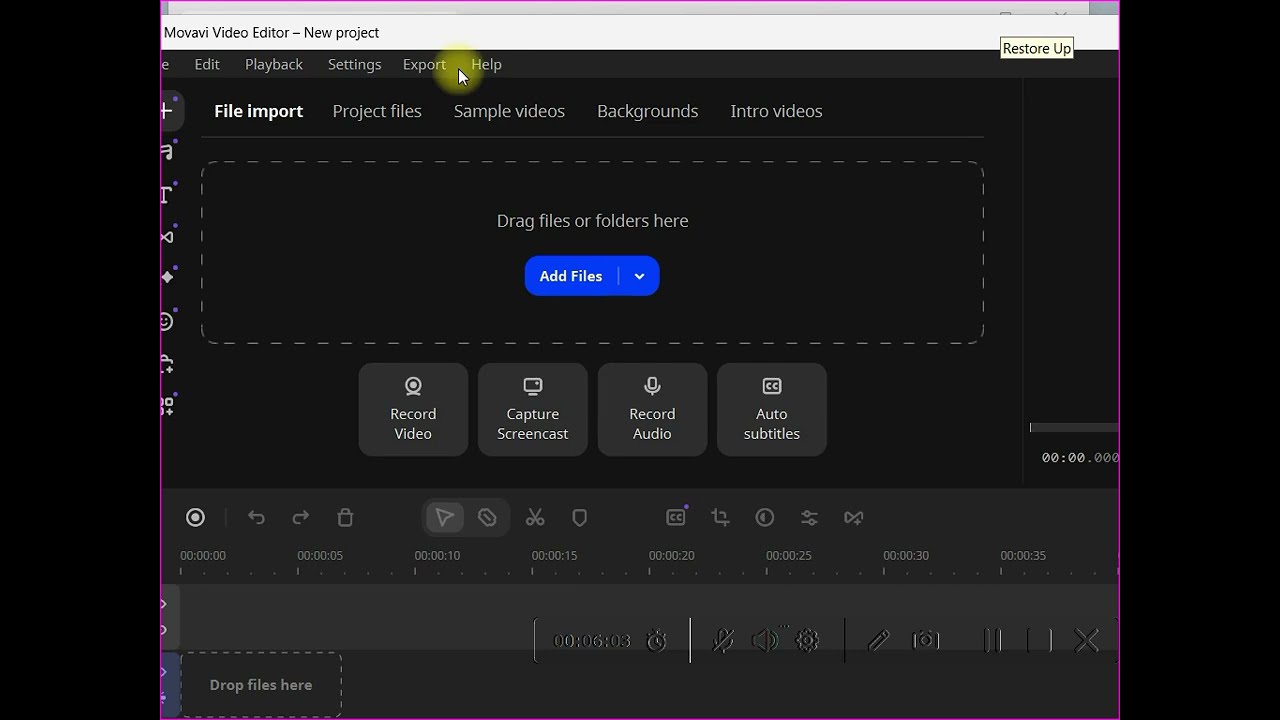Viewport: 1280px width, 720px height.
Task: Open the Transitions sidebar tab
Action: tap(168, 237)
